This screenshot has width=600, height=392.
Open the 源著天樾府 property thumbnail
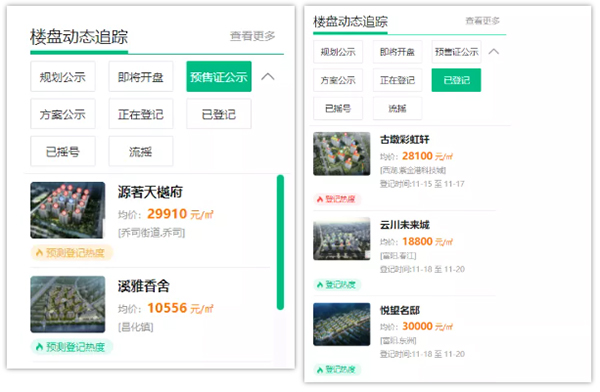tap(68, 210)
